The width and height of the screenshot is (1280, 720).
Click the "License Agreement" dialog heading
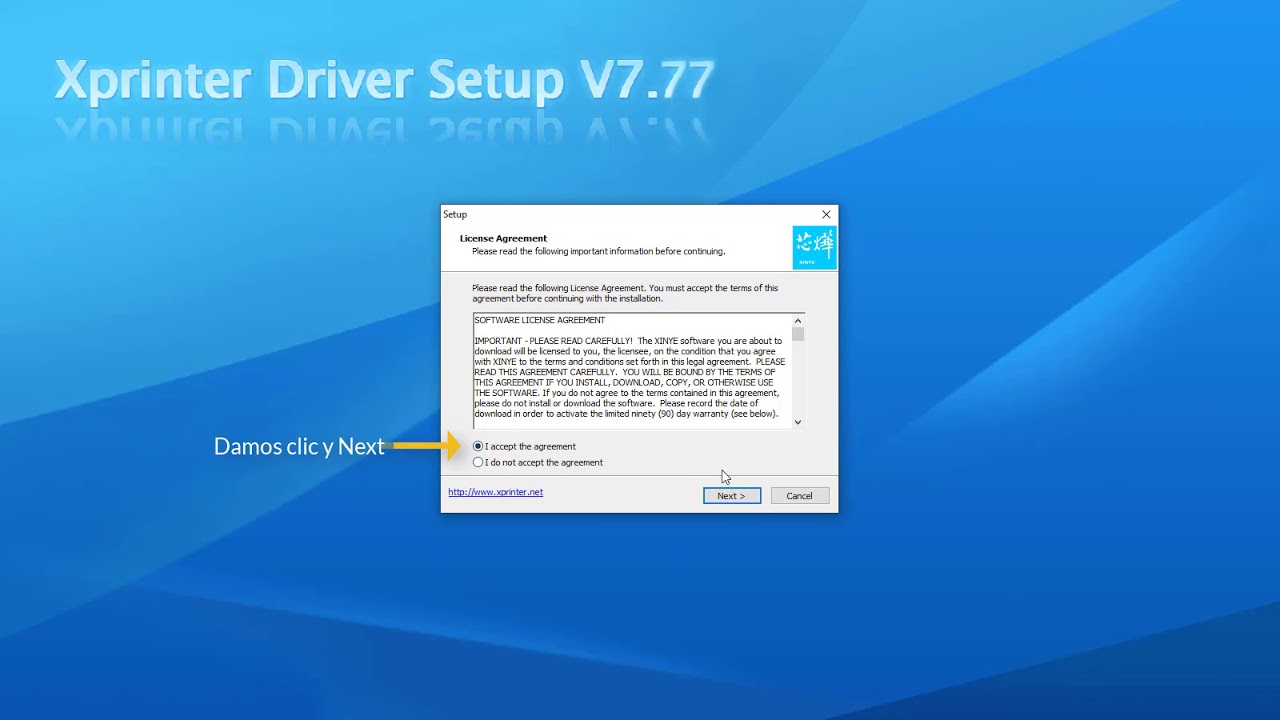503,238
